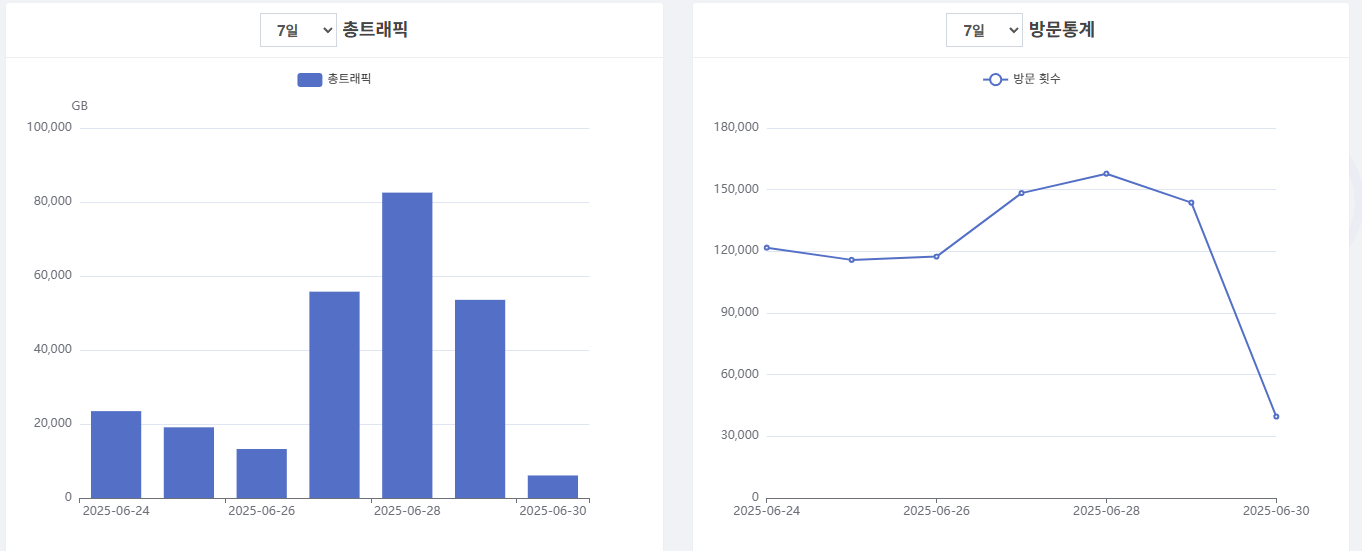Viewport: 1362px width, 551px height.
Task: Click the visit count point at 2025-06-25
Action: [851, 260]
